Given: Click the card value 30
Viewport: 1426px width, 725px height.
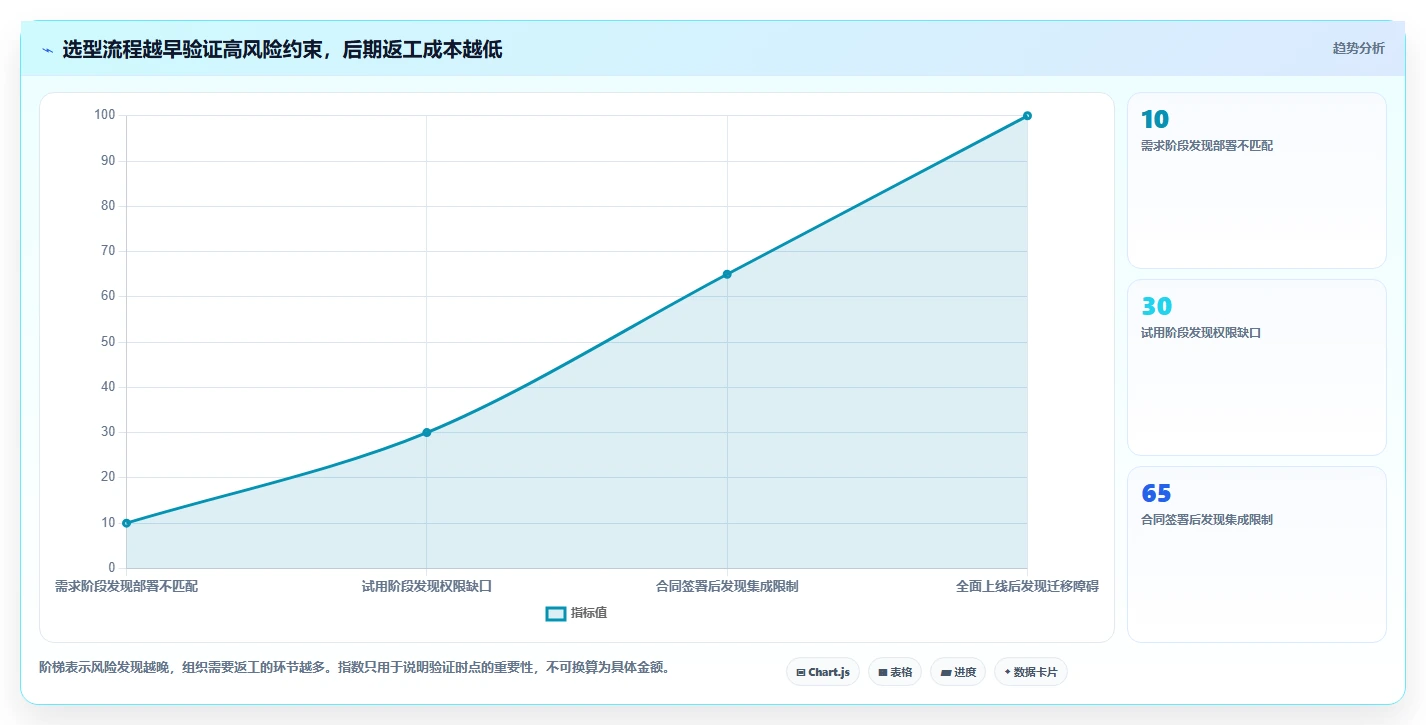Looking at the screenshot, I should click(x=1156, y=307).
